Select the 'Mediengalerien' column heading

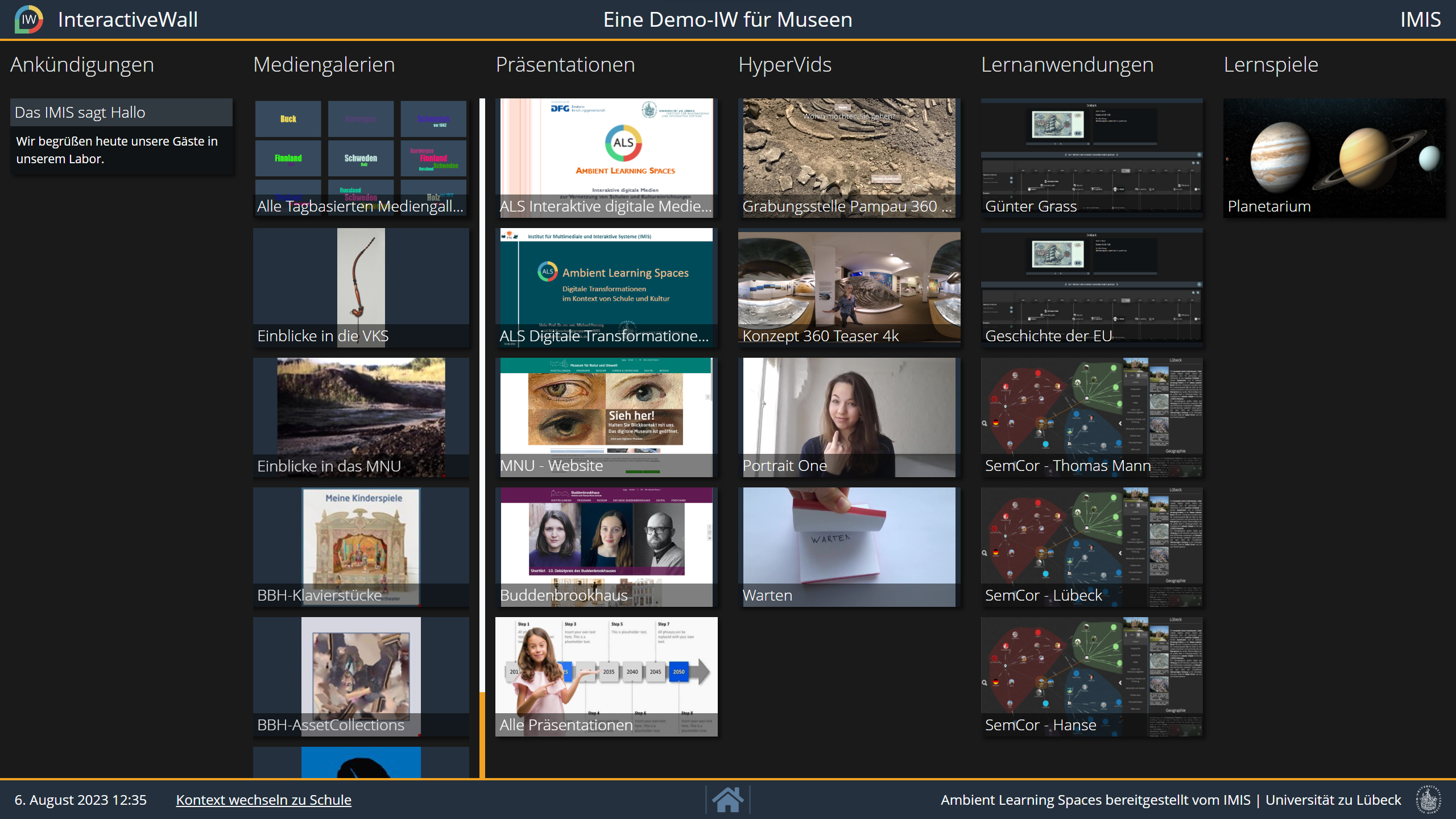(324, 65)
